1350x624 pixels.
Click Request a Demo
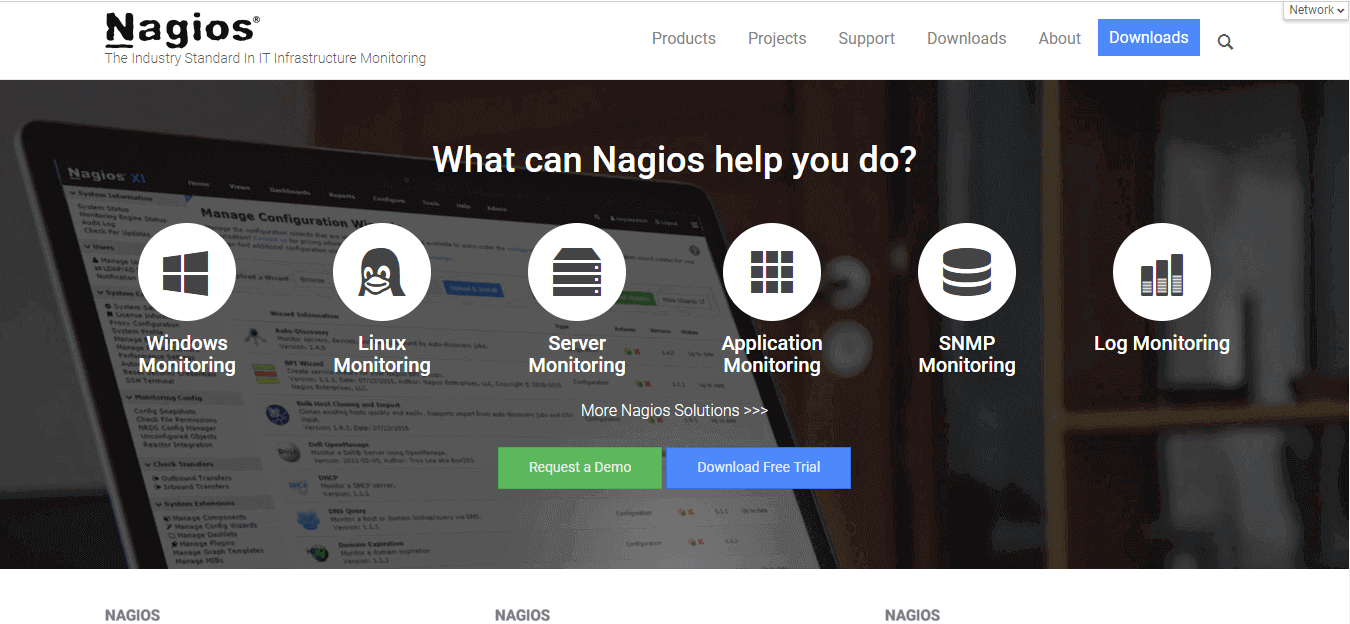(581, 467)
